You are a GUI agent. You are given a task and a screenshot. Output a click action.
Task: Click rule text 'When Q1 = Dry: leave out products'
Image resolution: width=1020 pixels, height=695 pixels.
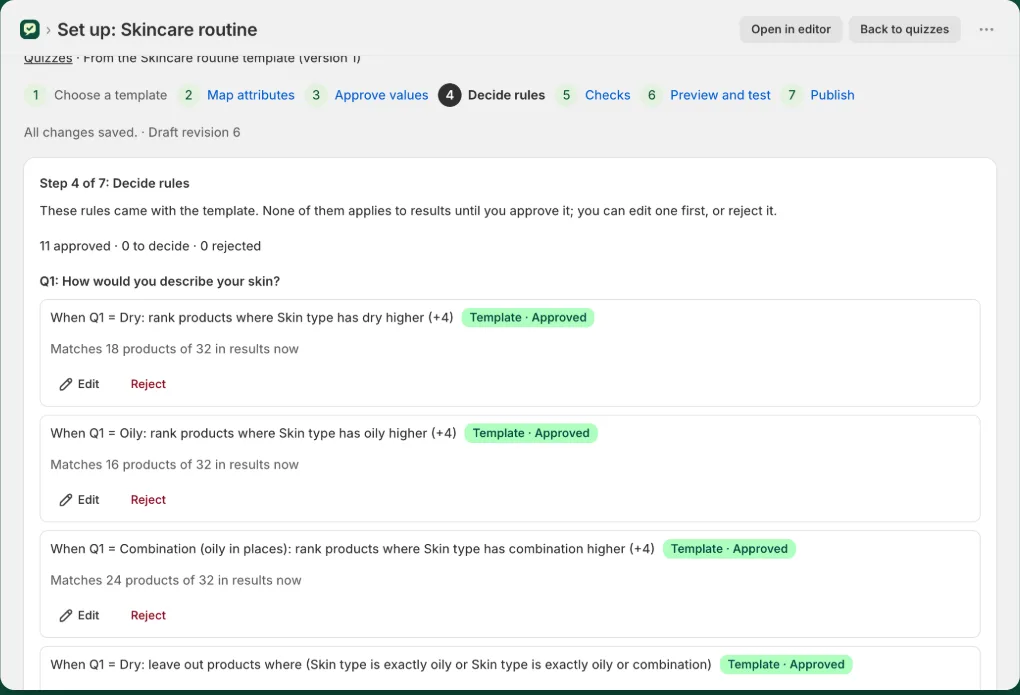coord(381,664)
